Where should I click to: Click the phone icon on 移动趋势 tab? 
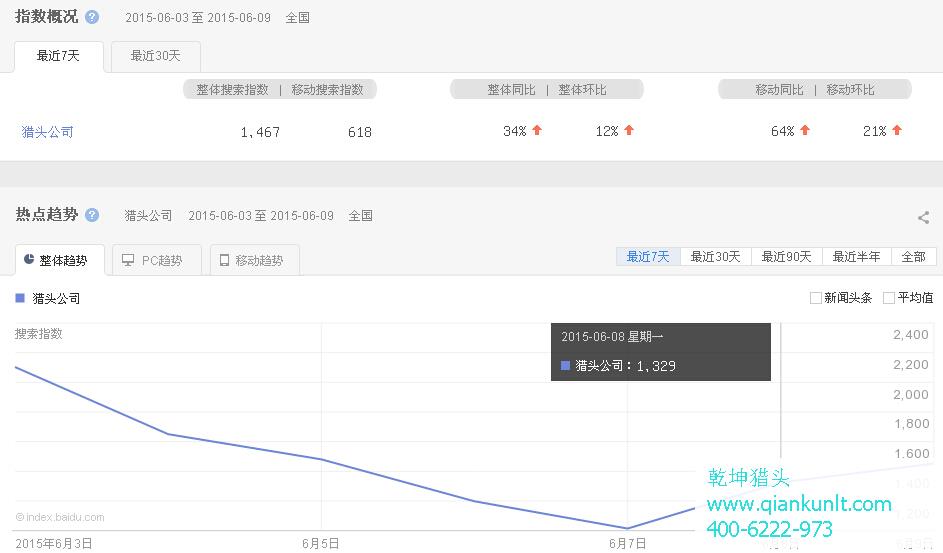[224, 260]
